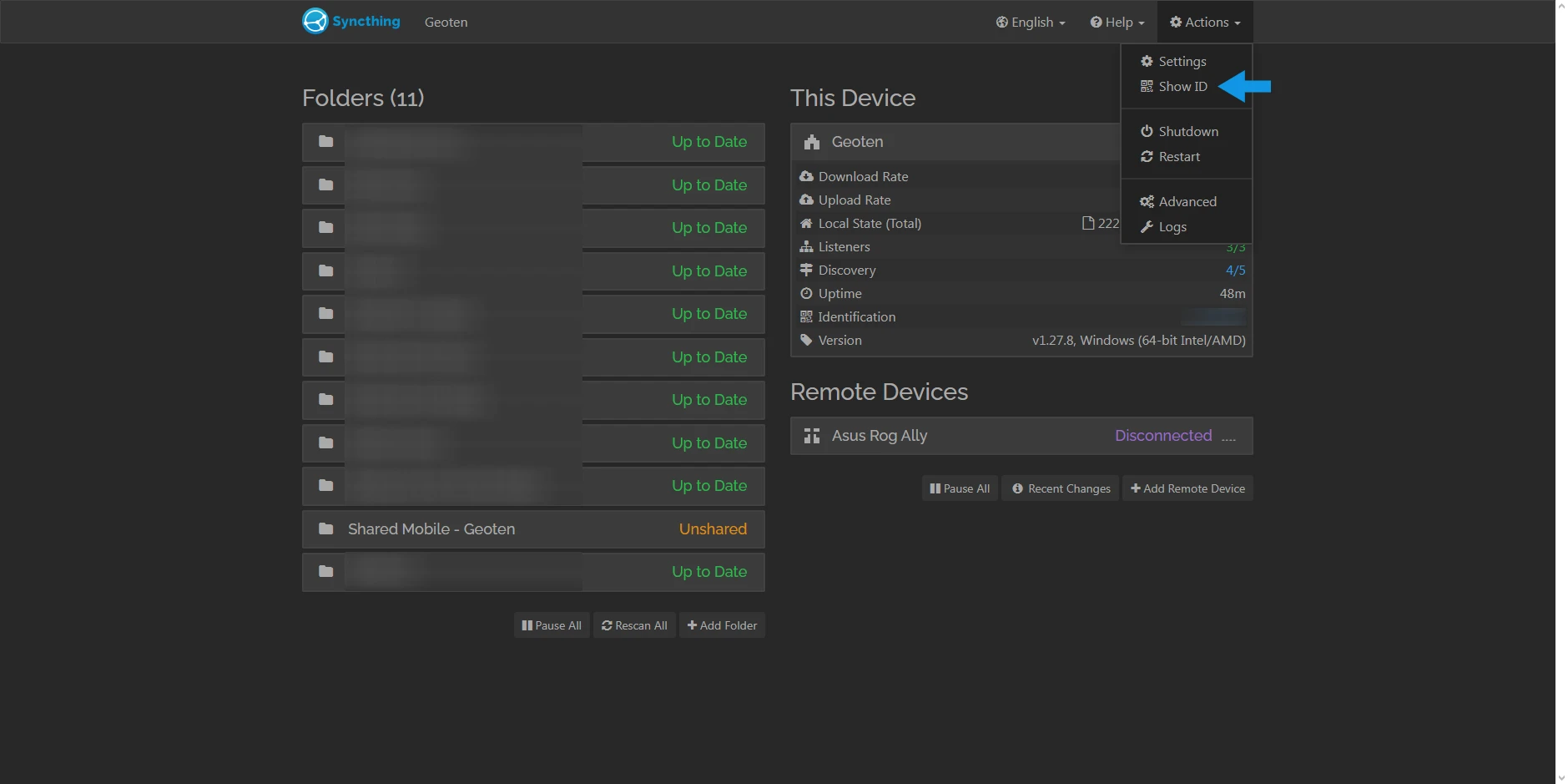Click the Version tag icon
Viewport: 1568px width, 784px height.
[806, 340]
